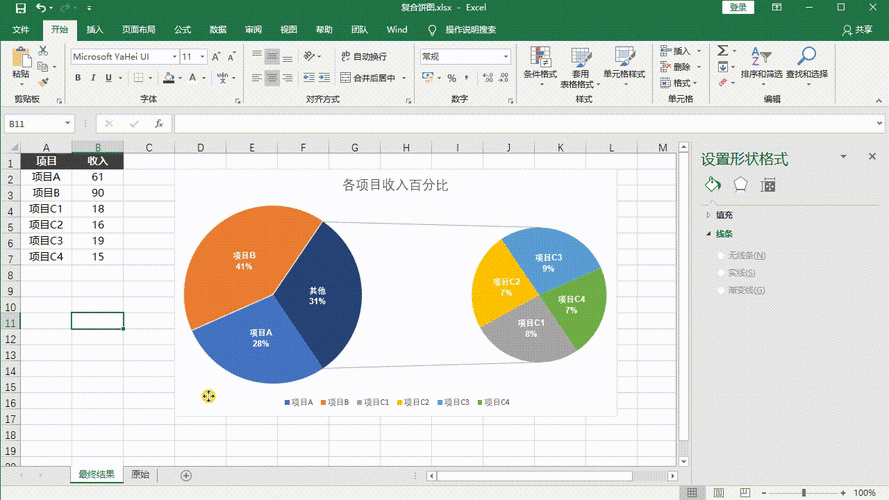Open Conditional Formatting 条件格式
Screen dimensions: 889x500
point(540,66)
